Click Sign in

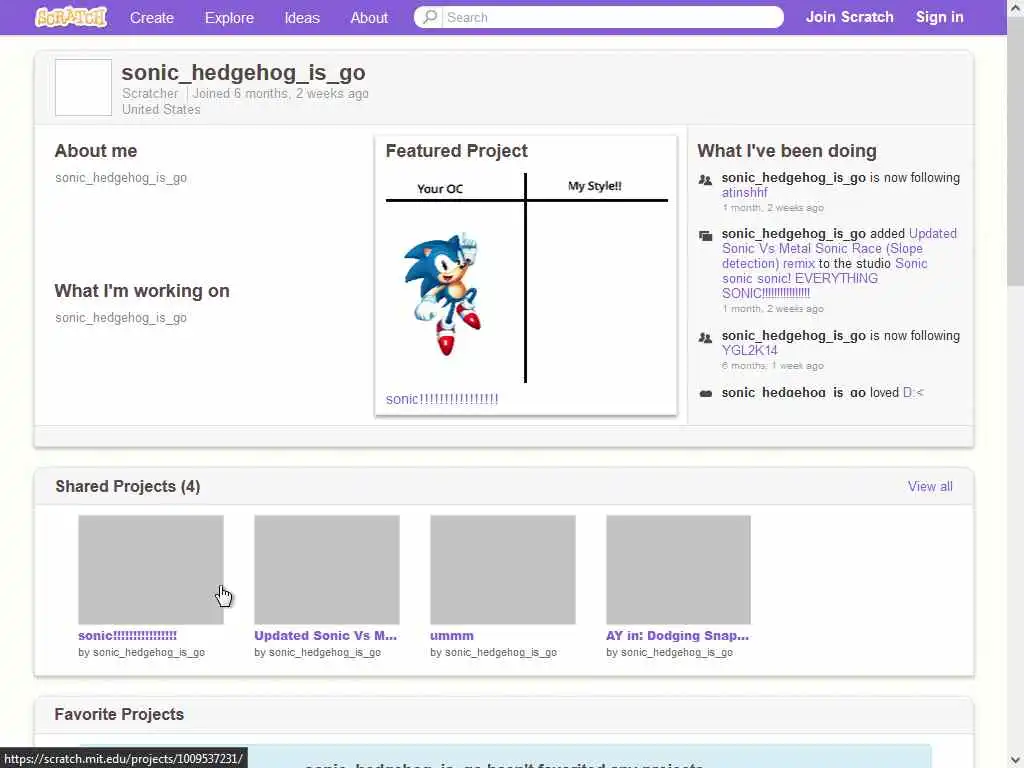point(940,17)
